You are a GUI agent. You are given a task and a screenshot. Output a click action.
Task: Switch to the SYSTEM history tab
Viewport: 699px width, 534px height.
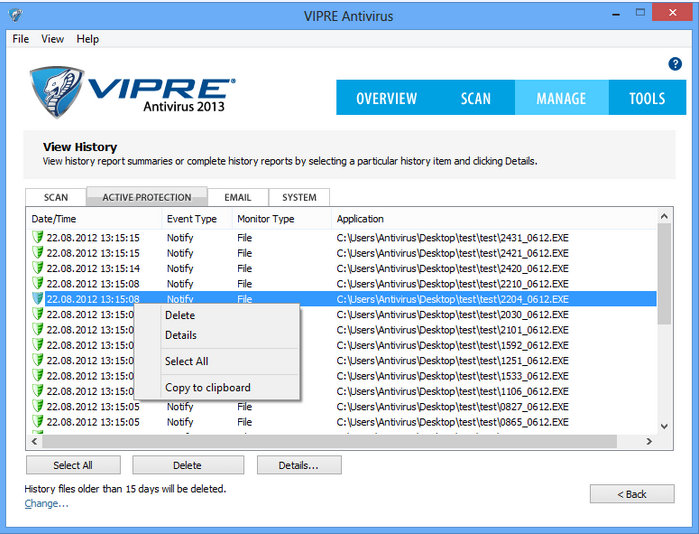299,197
